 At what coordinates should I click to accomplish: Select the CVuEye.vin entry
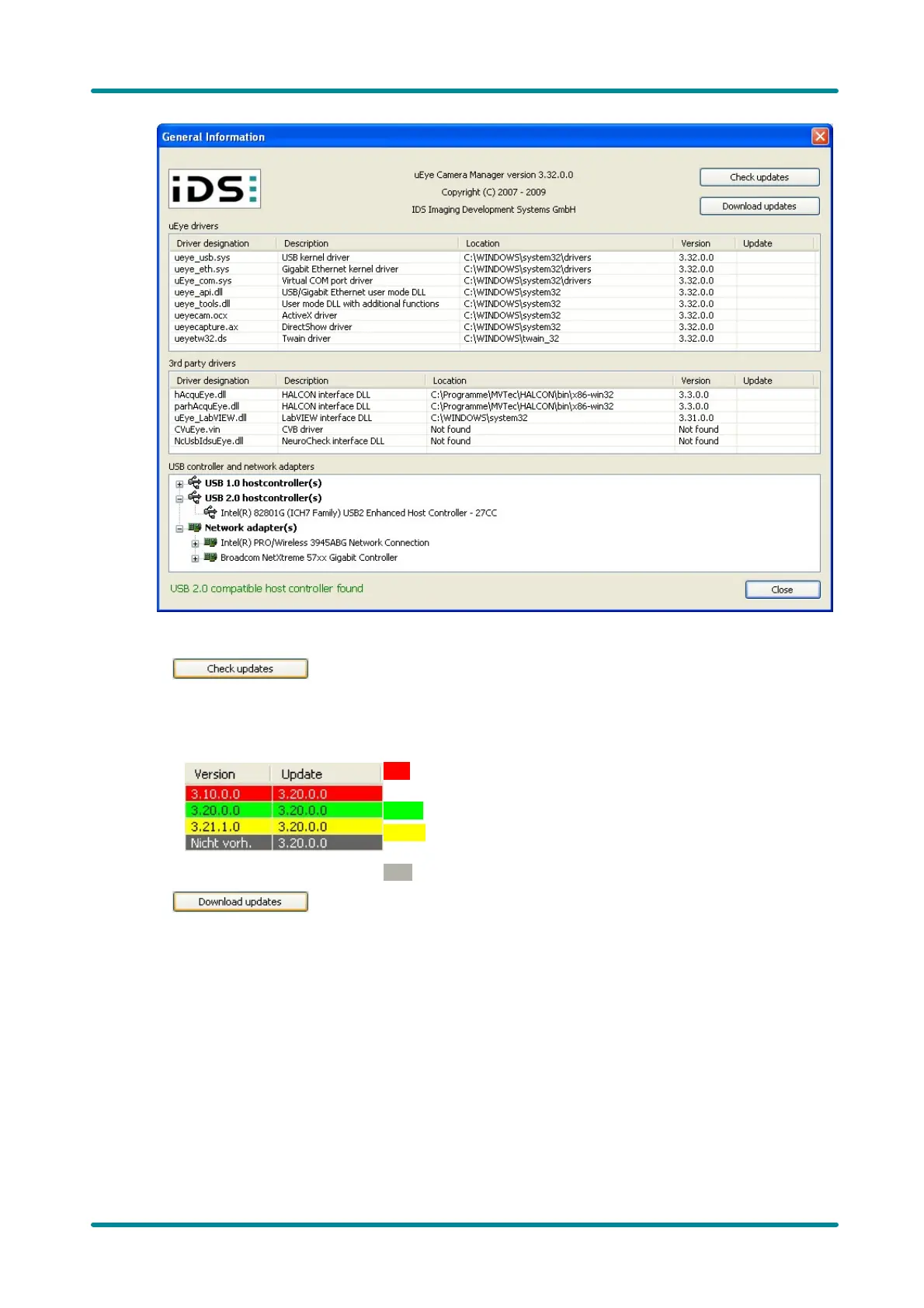494,430
